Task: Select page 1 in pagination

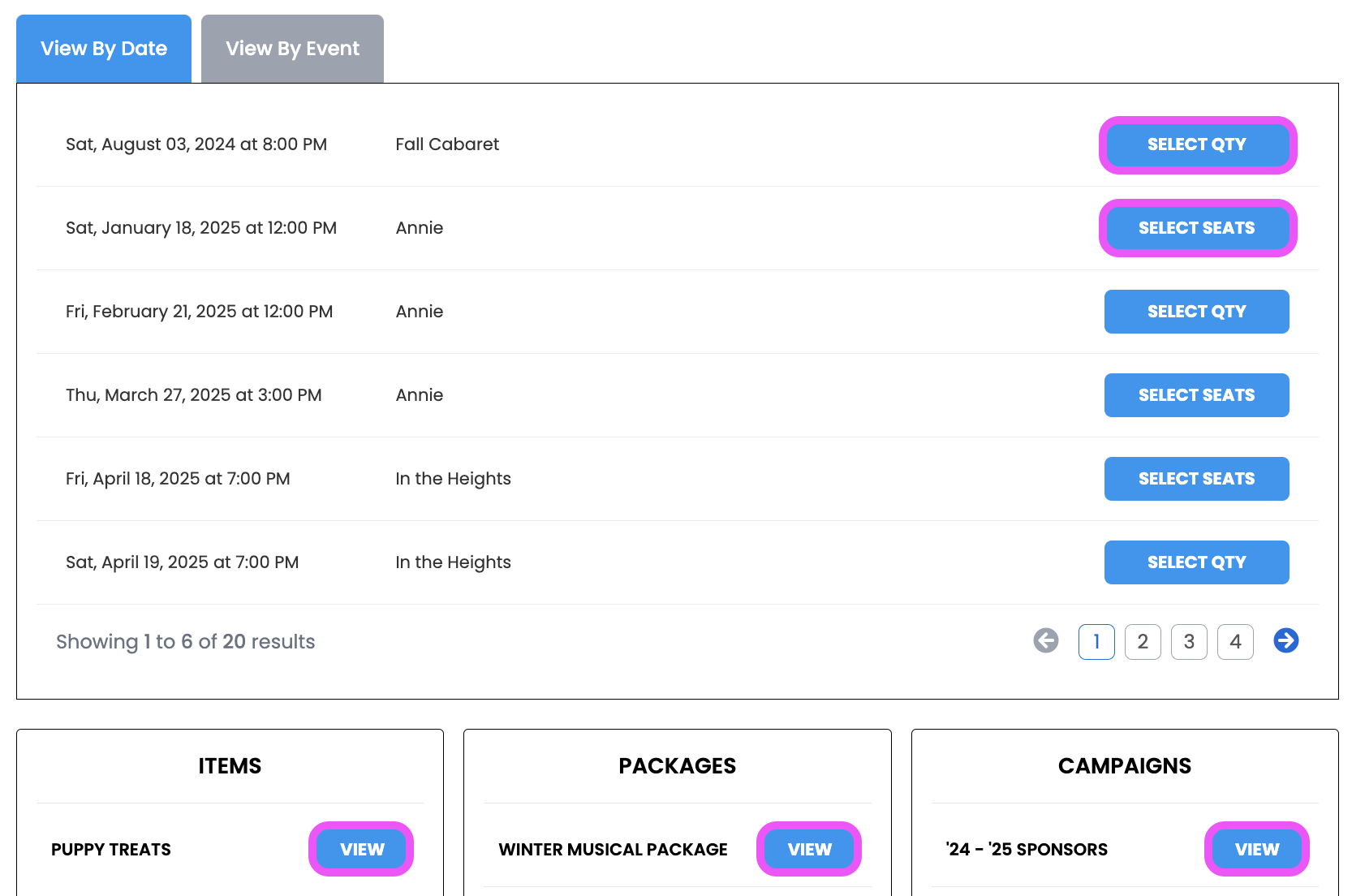Action: [x=1096, y=642]
